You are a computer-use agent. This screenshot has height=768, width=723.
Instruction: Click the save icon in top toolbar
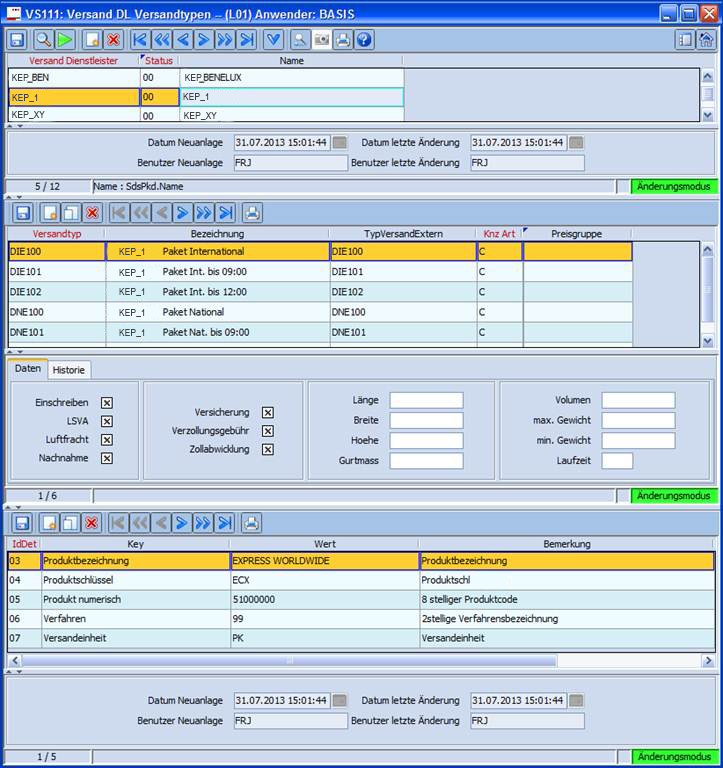(x=18, y=40)
